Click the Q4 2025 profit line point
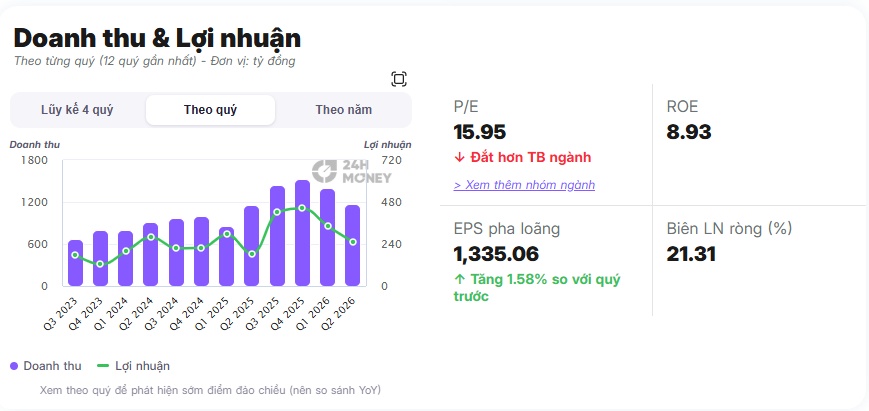 (x=302, y=208)
